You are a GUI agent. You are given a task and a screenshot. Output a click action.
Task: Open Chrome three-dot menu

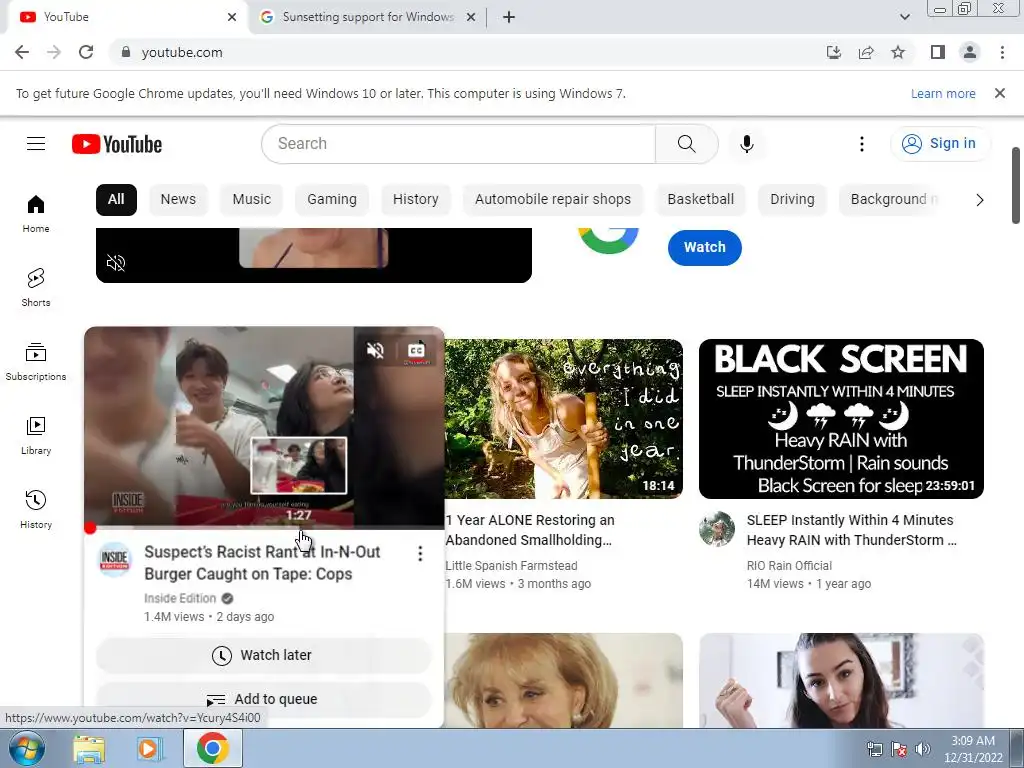pos(1002,52)
